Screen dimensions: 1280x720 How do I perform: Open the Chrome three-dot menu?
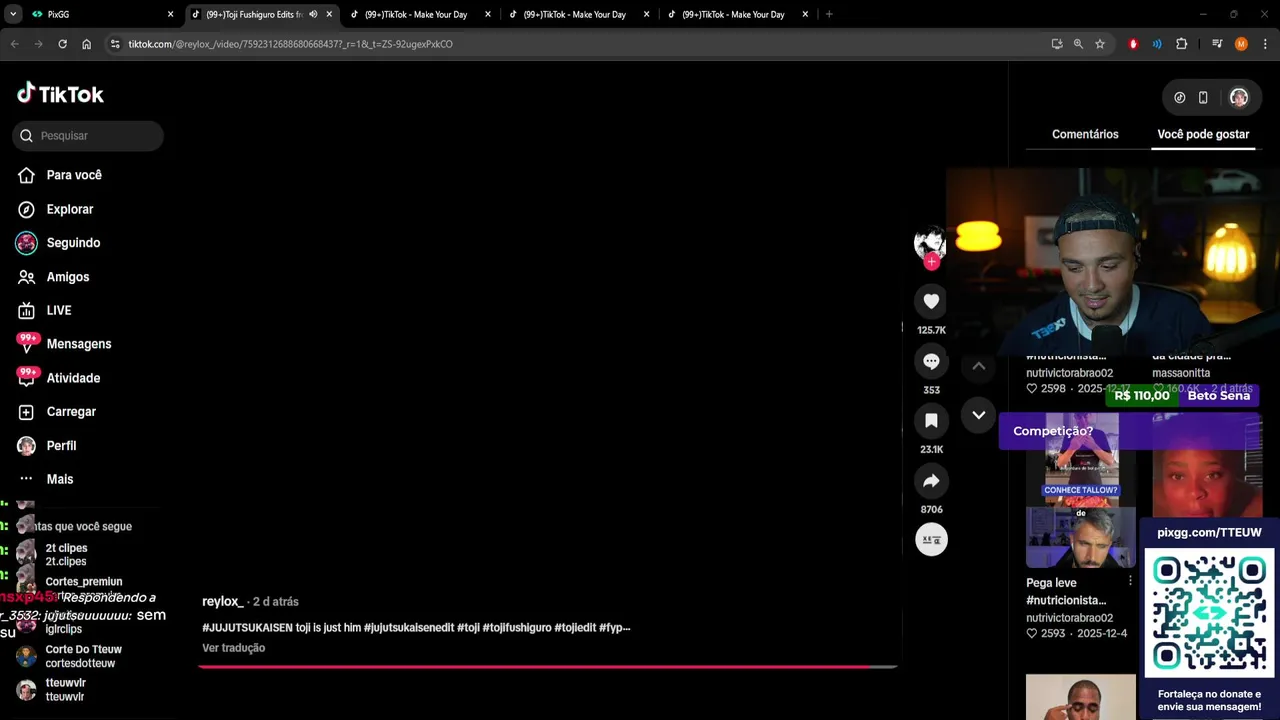point(1265,44)
